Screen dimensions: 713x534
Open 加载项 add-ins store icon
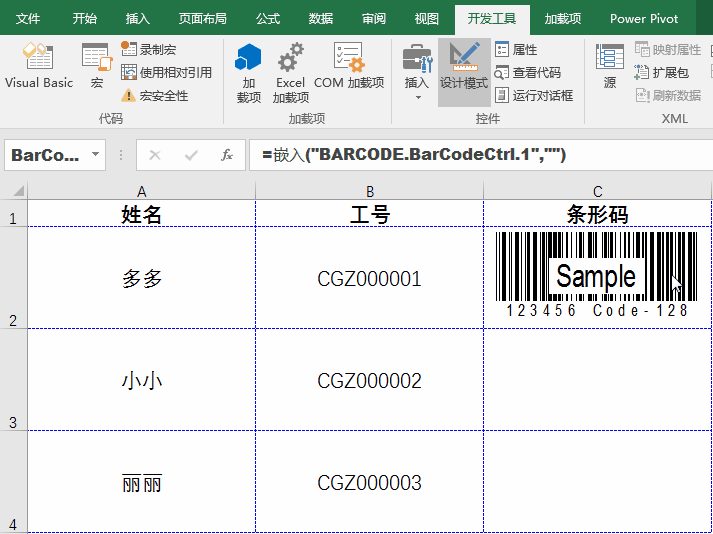pos(248,73)
